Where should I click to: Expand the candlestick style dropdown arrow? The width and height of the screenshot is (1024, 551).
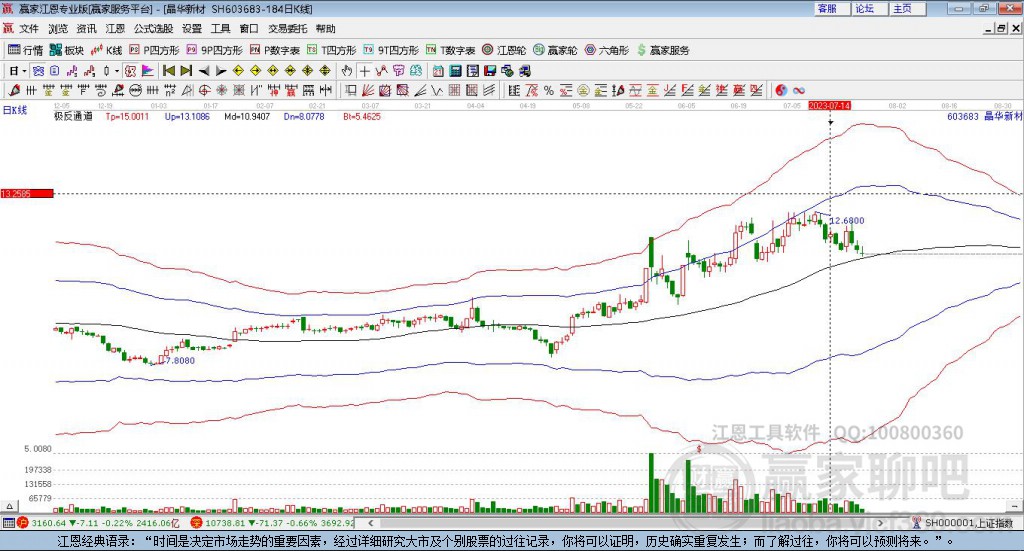[117, 71]
